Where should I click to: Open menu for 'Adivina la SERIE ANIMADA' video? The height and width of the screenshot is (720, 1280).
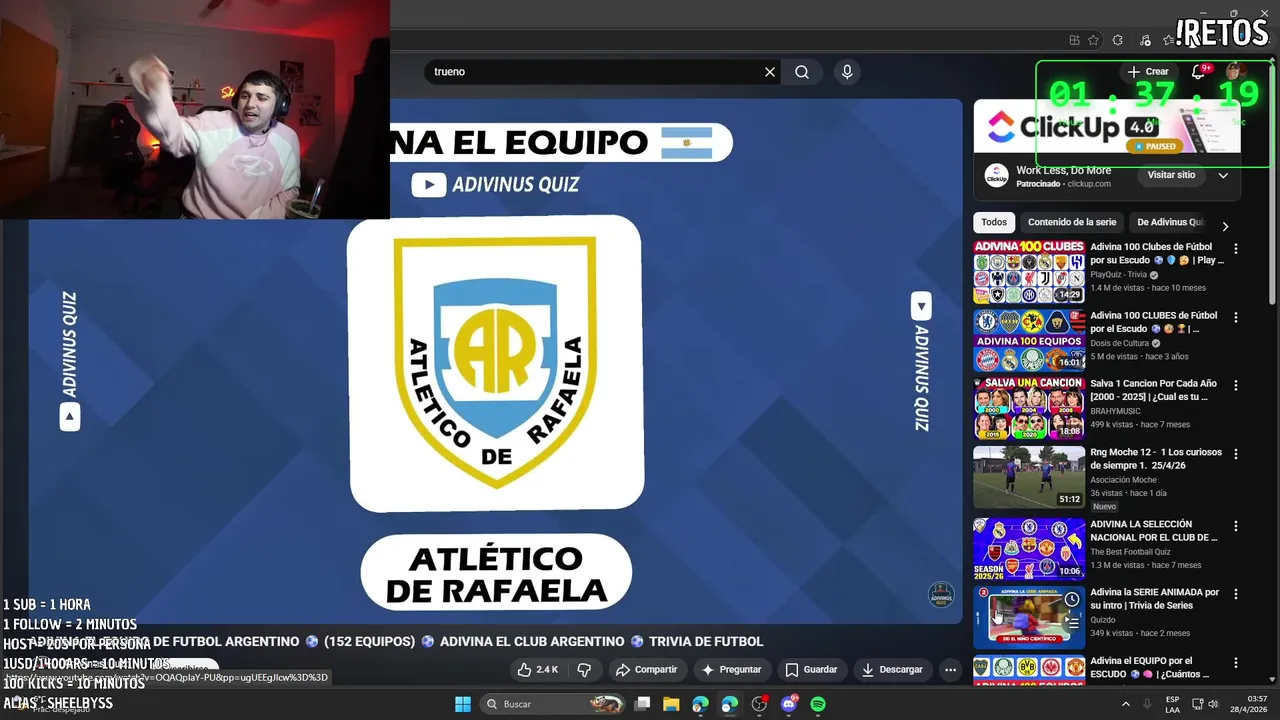coord(1236,594)
